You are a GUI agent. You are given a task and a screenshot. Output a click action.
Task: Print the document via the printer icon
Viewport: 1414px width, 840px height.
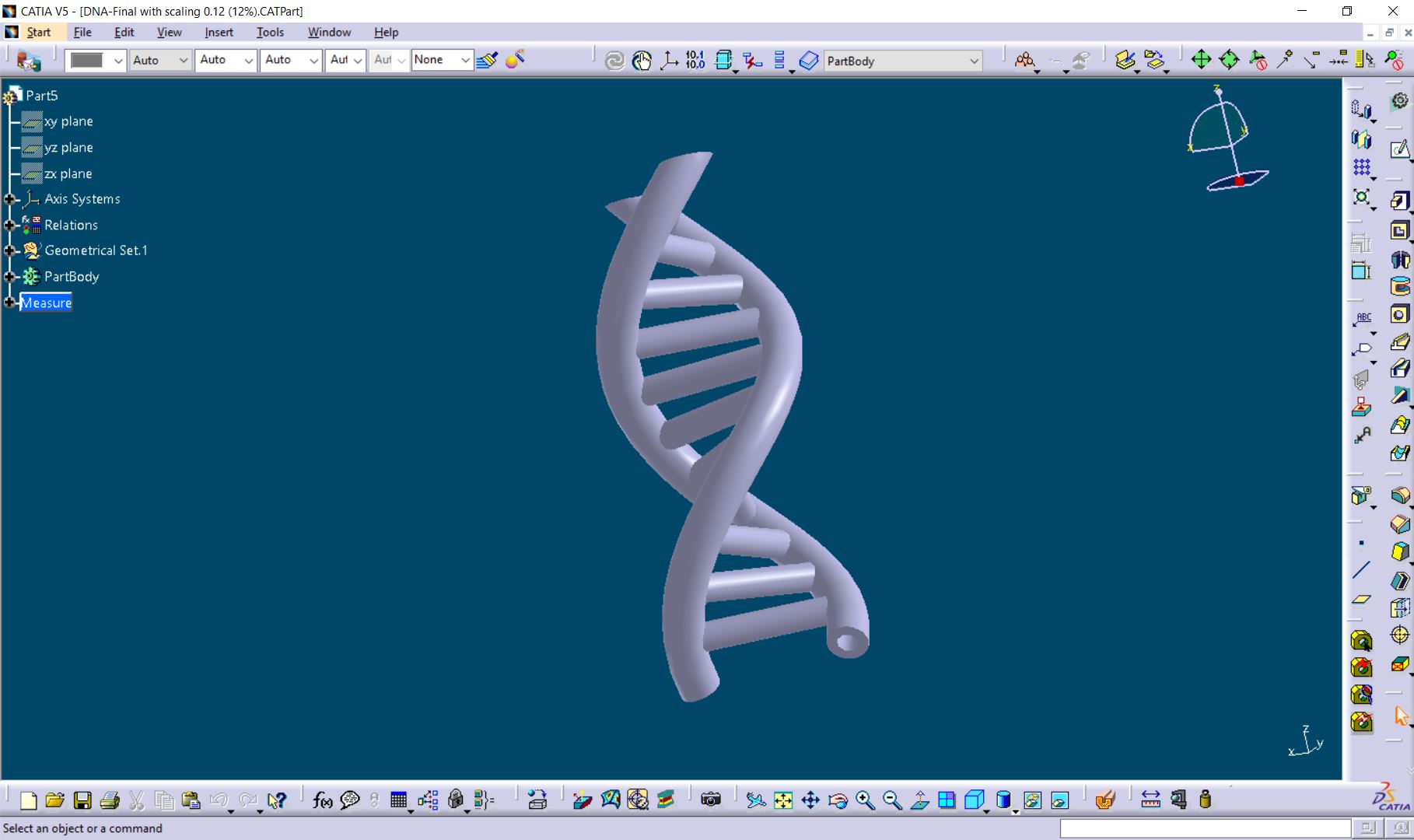click(x=110, y=800)
